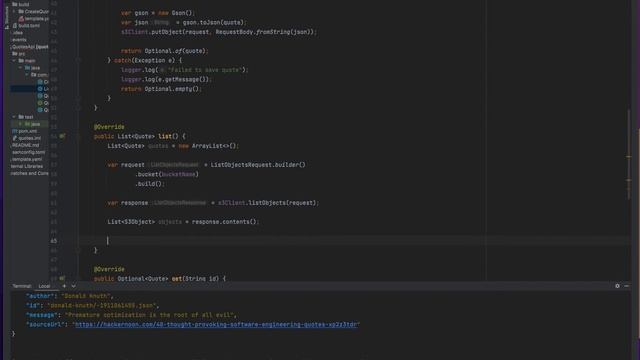
Task: Collapse the test folder in project tree
Action: (x=14, y=117)
